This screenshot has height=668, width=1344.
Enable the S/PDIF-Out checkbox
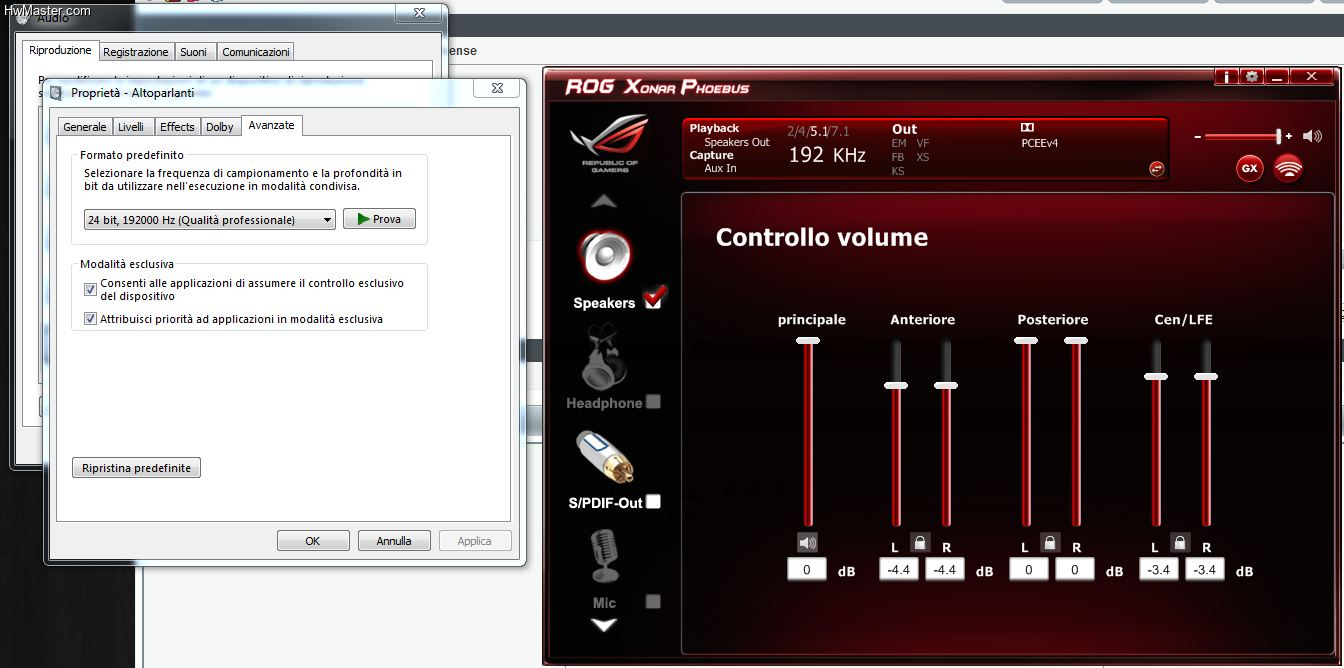653,502
